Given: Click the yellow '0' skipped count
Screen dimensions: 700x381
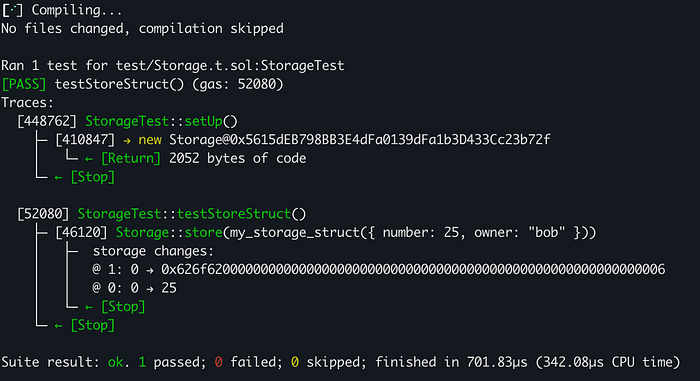Looking at the screenshot, I should tap(295, 362).
